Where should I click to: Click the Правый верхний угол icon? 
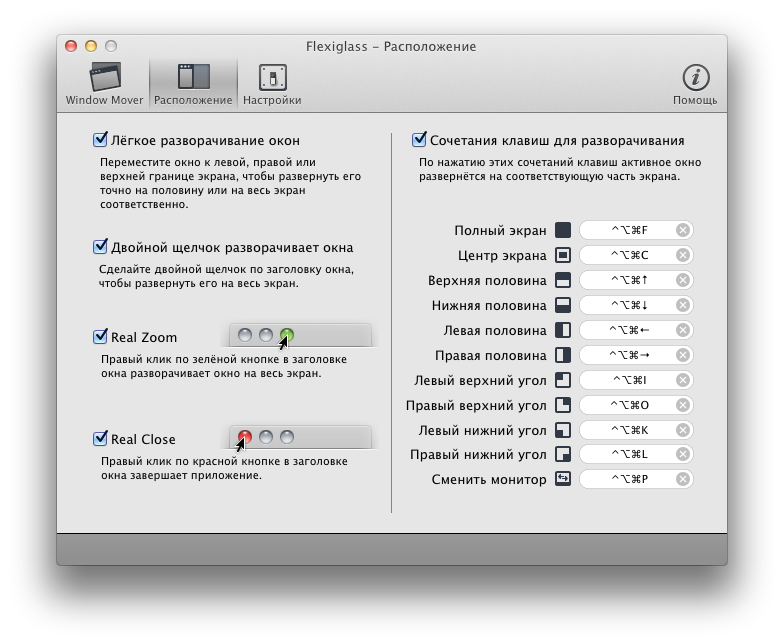point(563,405)
